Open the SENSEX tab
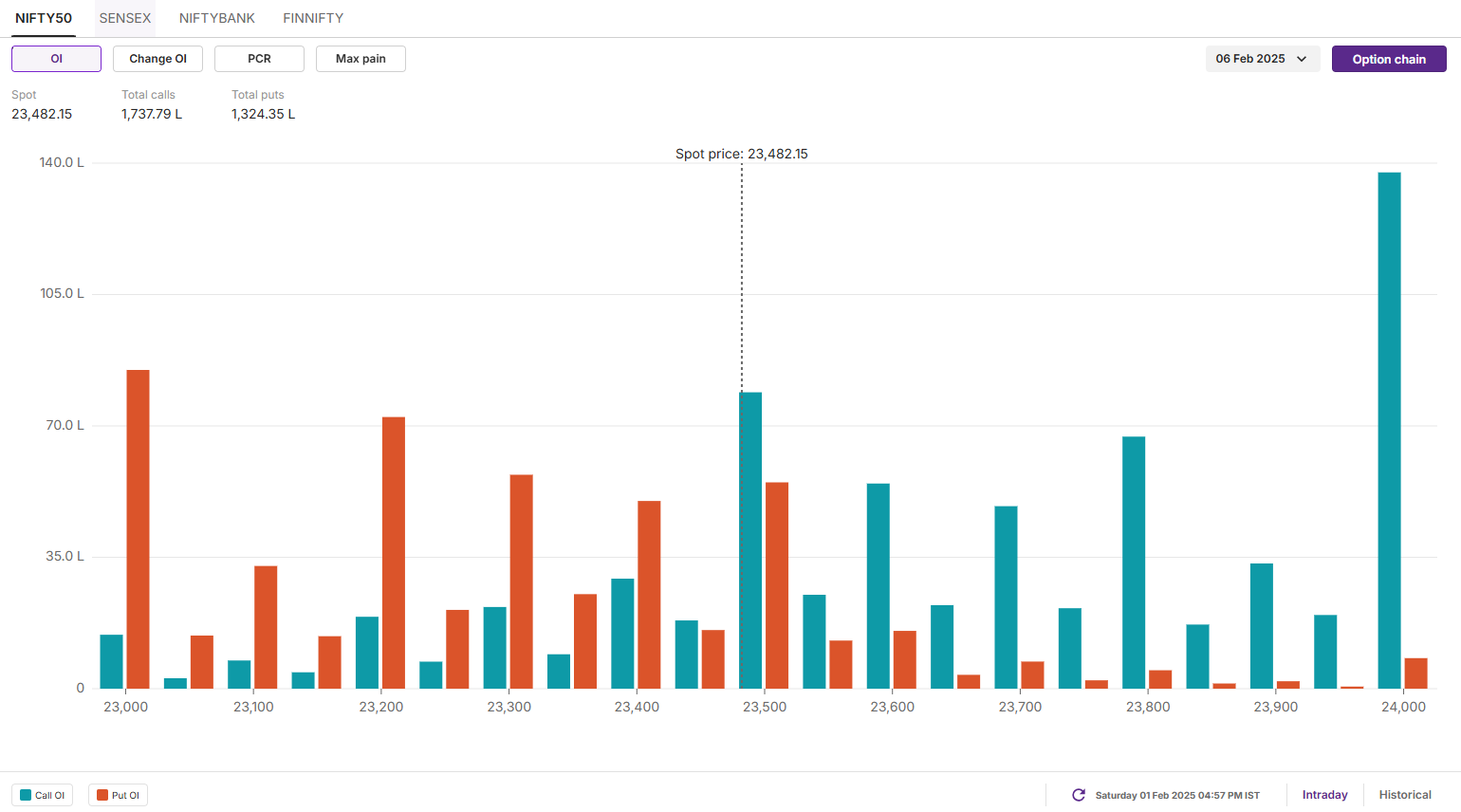 (x=125, y=18)
